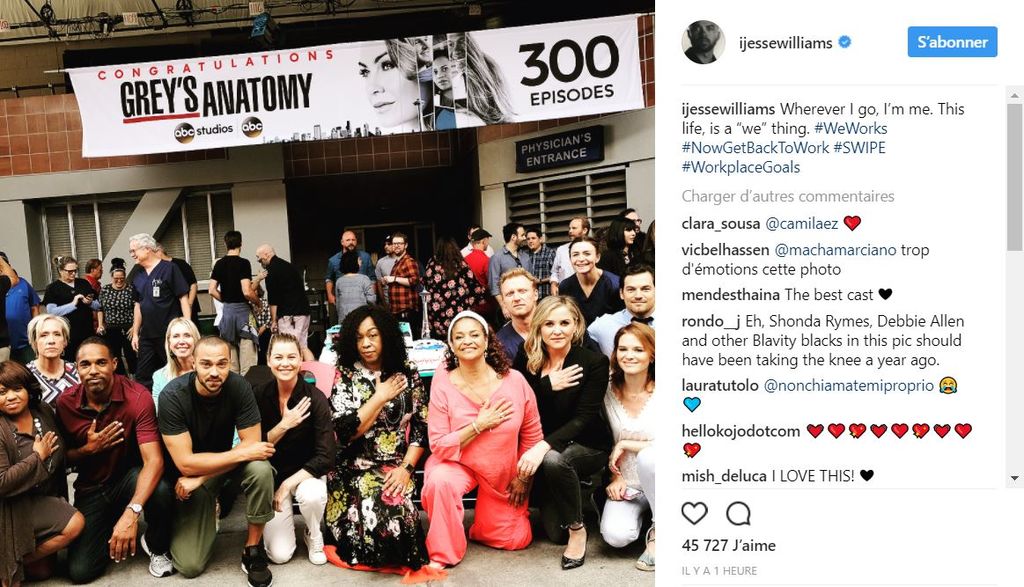Open the comment bubble icon
This screenshot has width=1024, height=587.
[x=738, y=514]
